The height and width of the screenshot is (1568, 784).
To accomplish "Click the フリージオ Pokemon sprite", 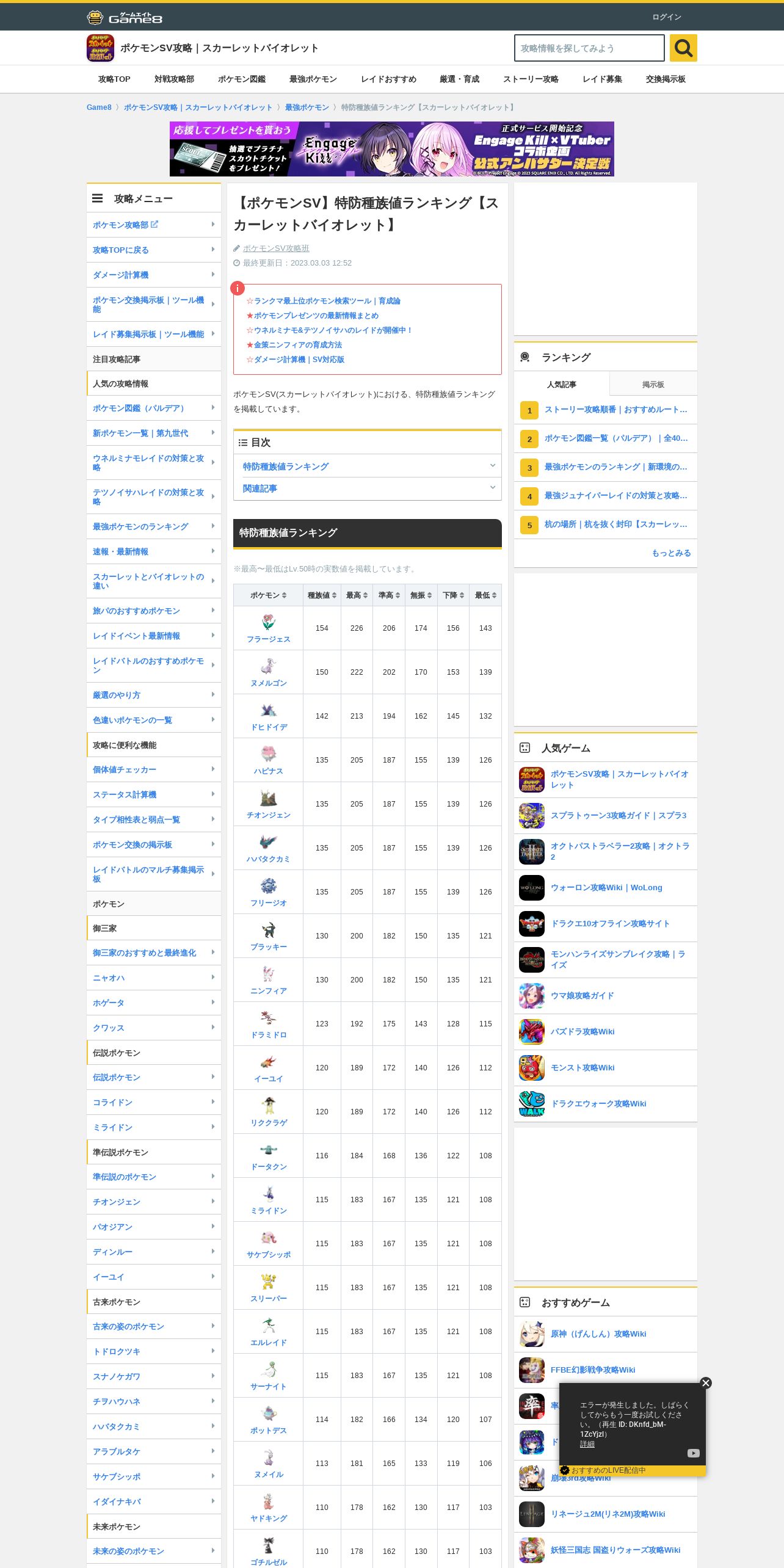I will click(x=269, y=886).
